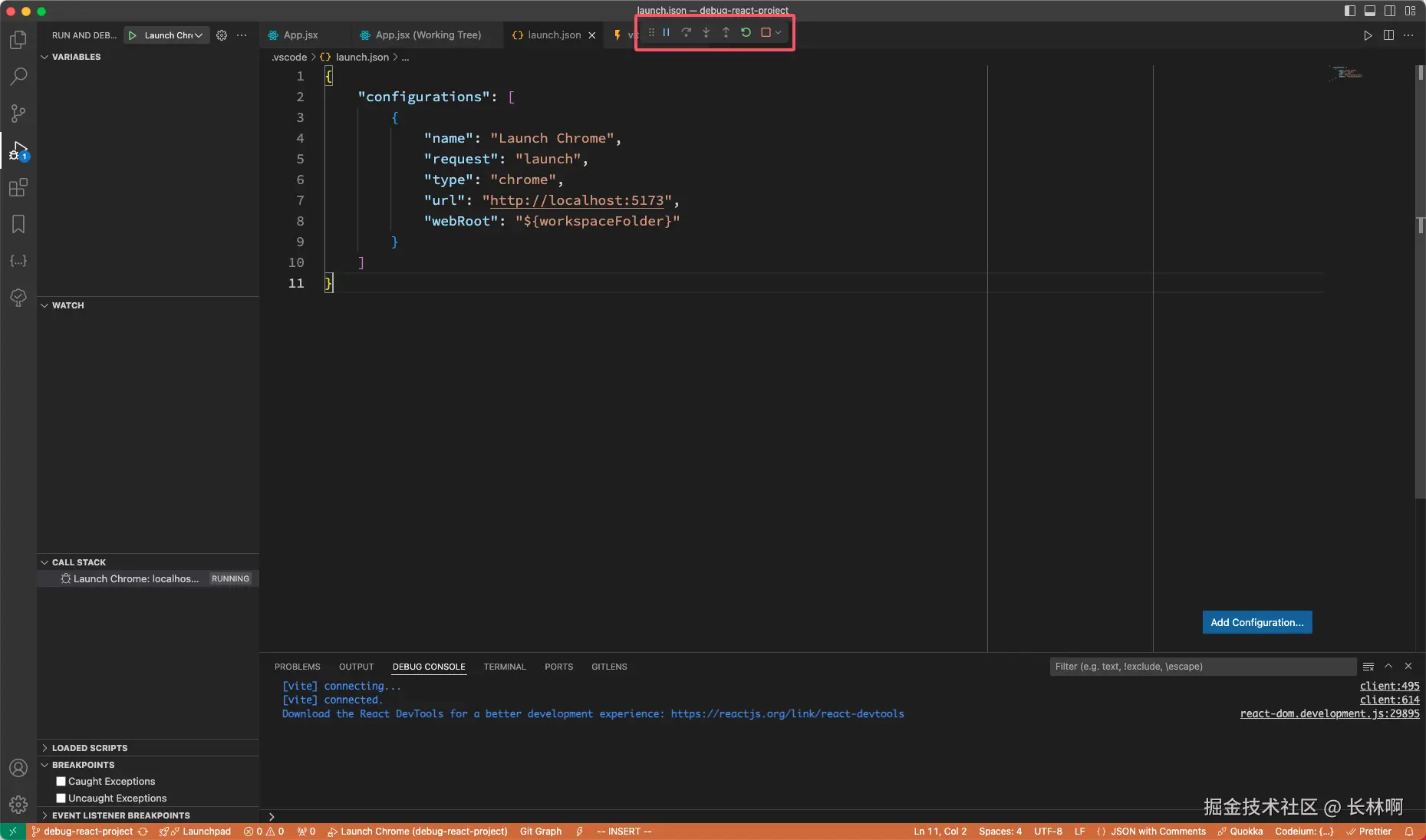Toggle the primary side bar layout icon
This screenshot has width=1426, height=840.
click(x=1350, y=11)
